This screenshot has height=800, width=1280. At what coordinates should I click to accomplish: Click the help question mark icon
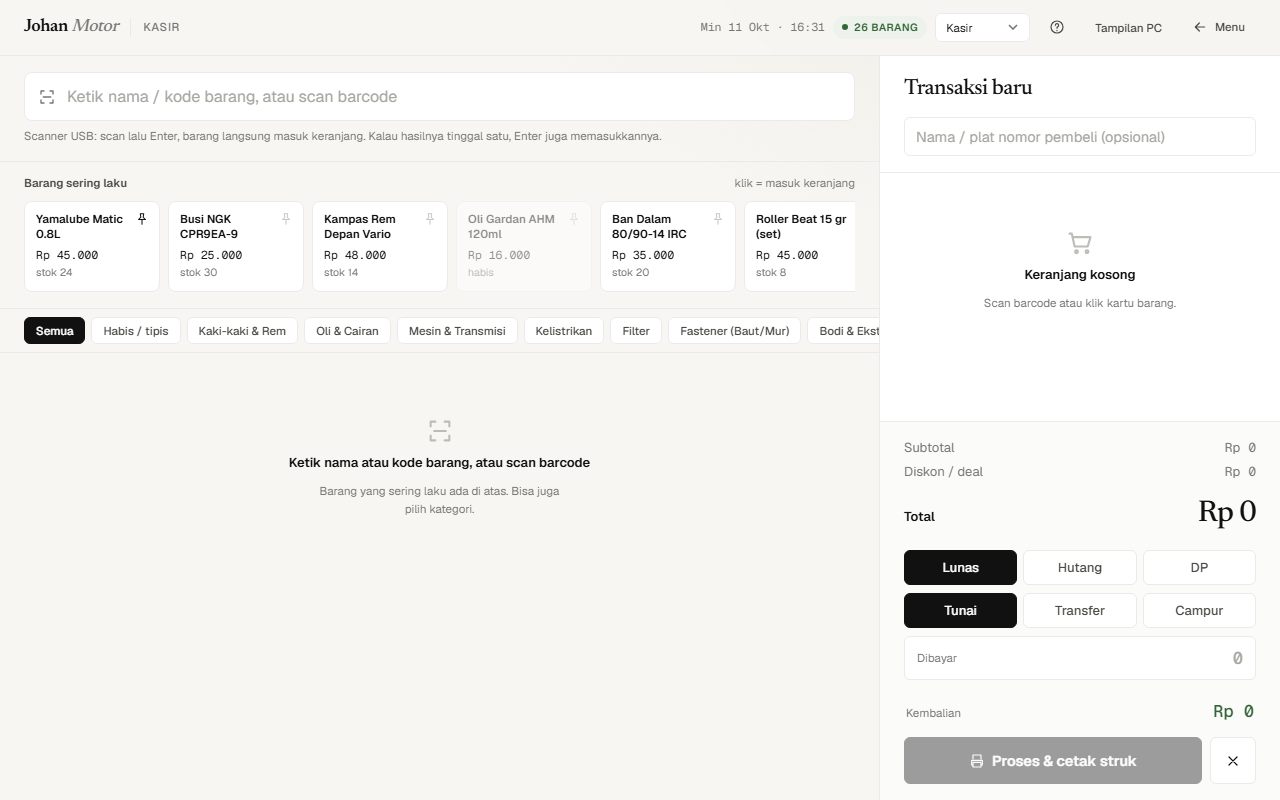pyautogui.click(x=1057, y=27)
